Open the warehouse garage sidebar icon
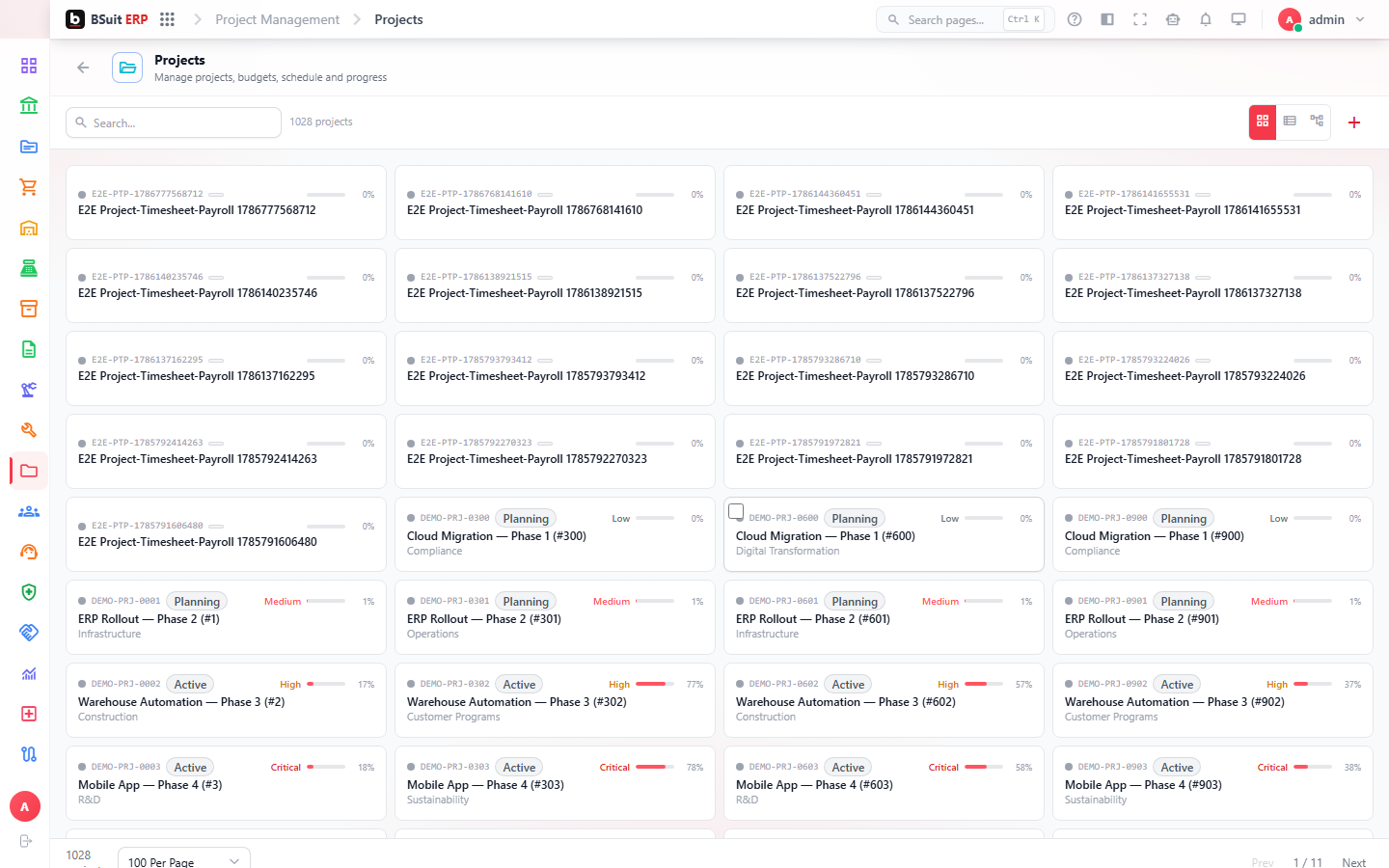 tap(29, 228)
